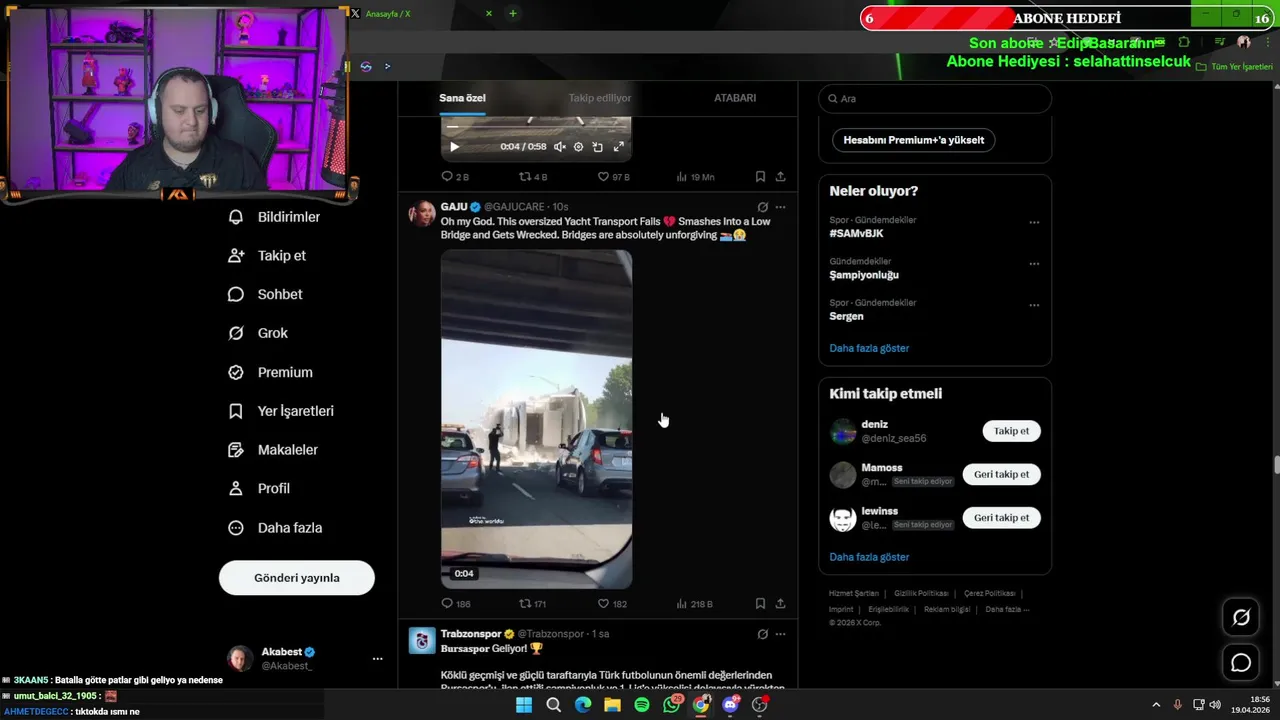Open File Explorer from taskbar
Viewport: 1280px width, 720px height.
612,705
